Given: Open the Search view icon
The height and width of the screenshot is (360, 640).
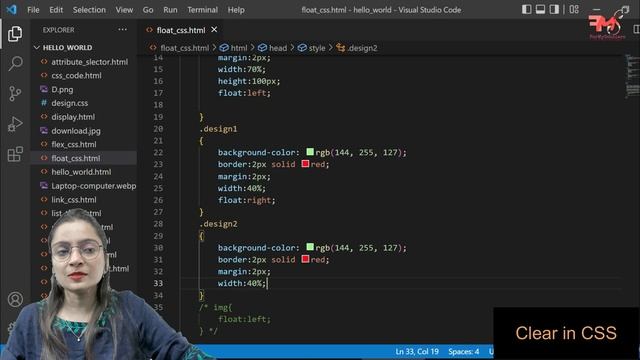Looking at the screenshot, I should tap(15, 63).
